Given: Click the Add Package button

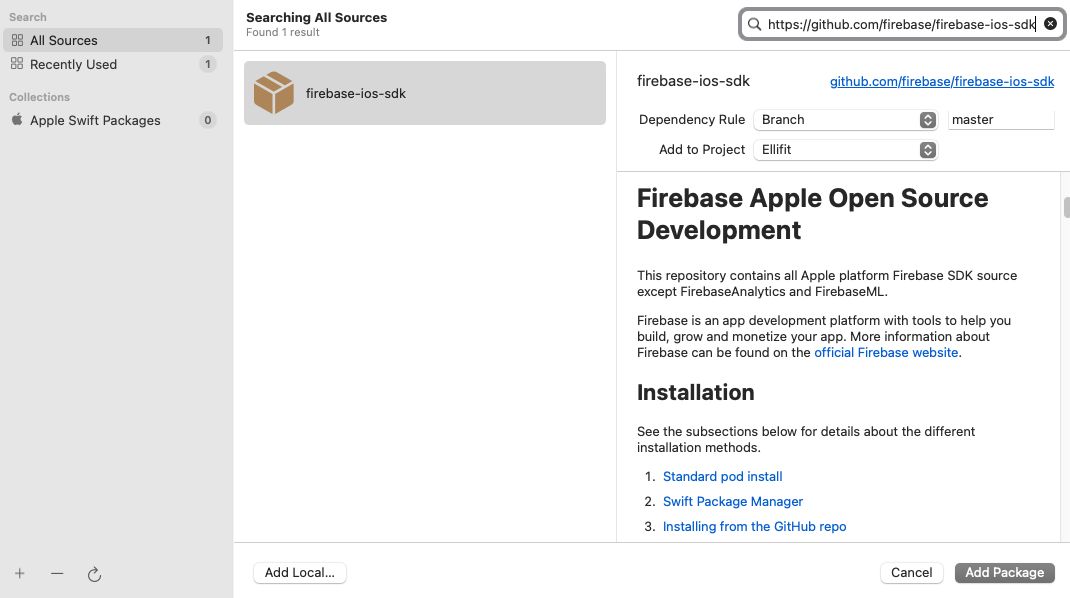Looking at the screenshot, I should (1004, 573).
